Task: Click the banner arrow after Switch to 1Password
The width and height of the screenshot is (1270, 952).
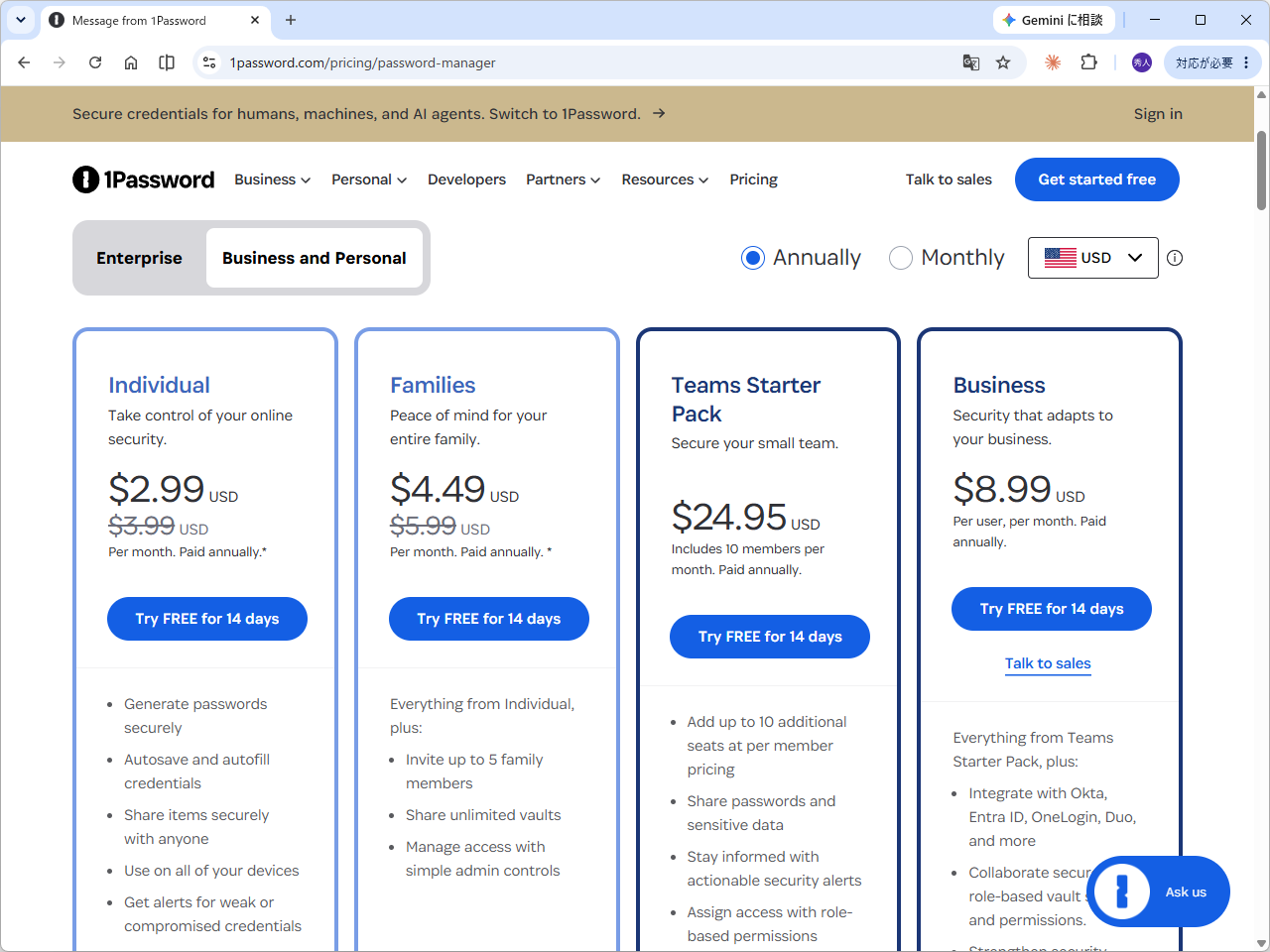Action: click(659, 113)
